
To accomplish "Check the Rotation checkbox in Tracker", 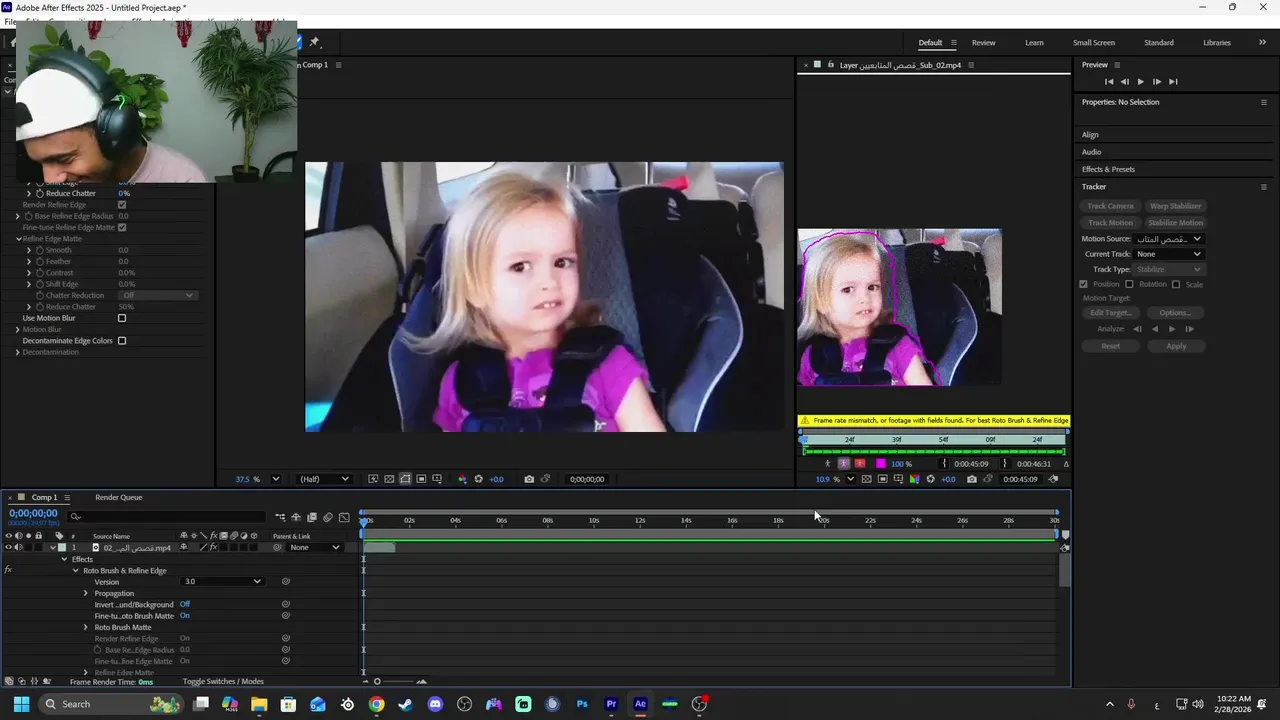I will (1129, 284).
